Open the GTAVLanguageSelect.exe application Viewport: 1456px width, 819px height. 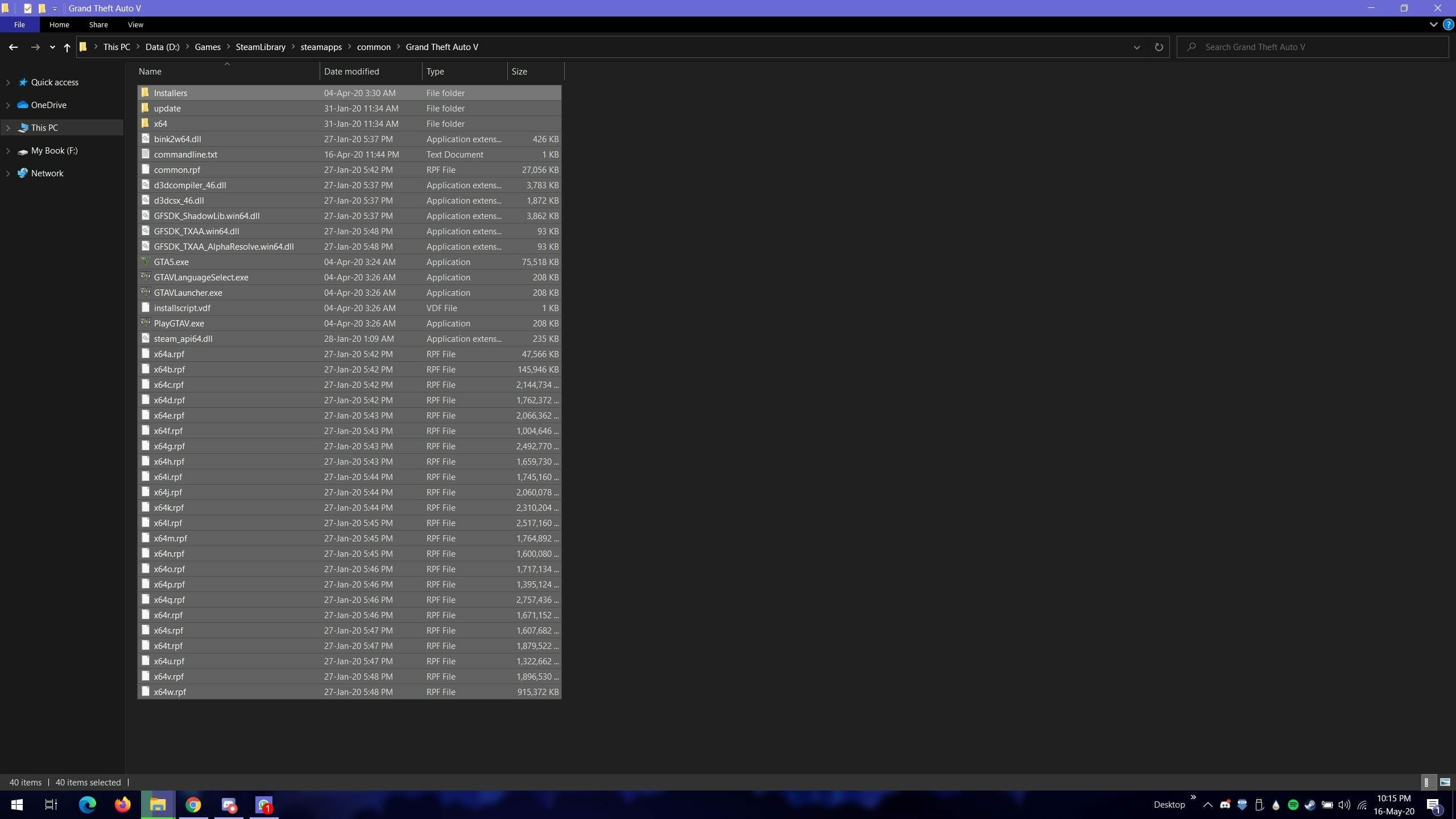point(200,277)
